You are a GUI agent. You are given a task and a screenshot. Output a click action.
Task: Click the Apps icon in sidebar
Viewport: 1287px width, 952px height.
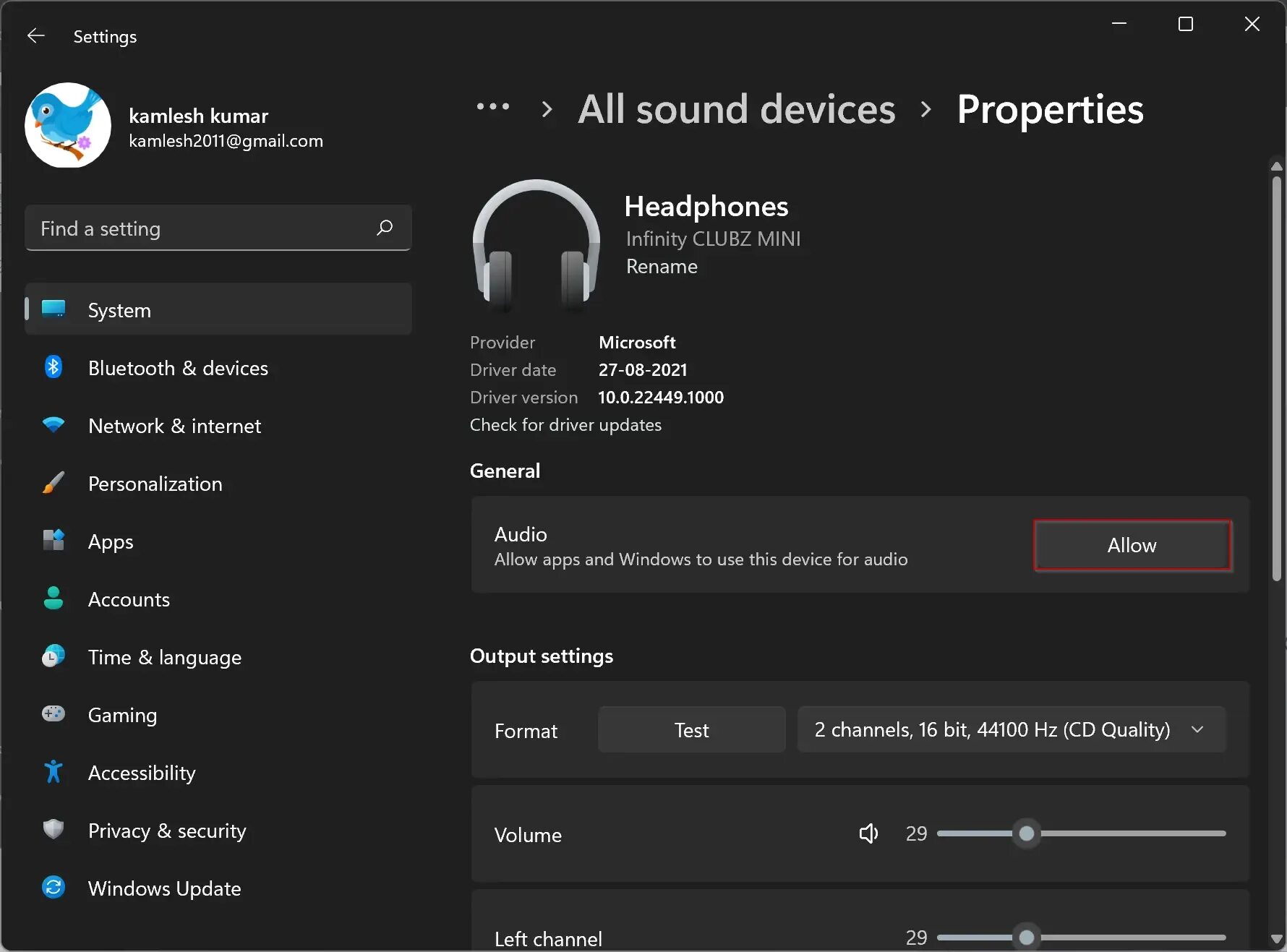pyautogui.click(x=54, y=541)
